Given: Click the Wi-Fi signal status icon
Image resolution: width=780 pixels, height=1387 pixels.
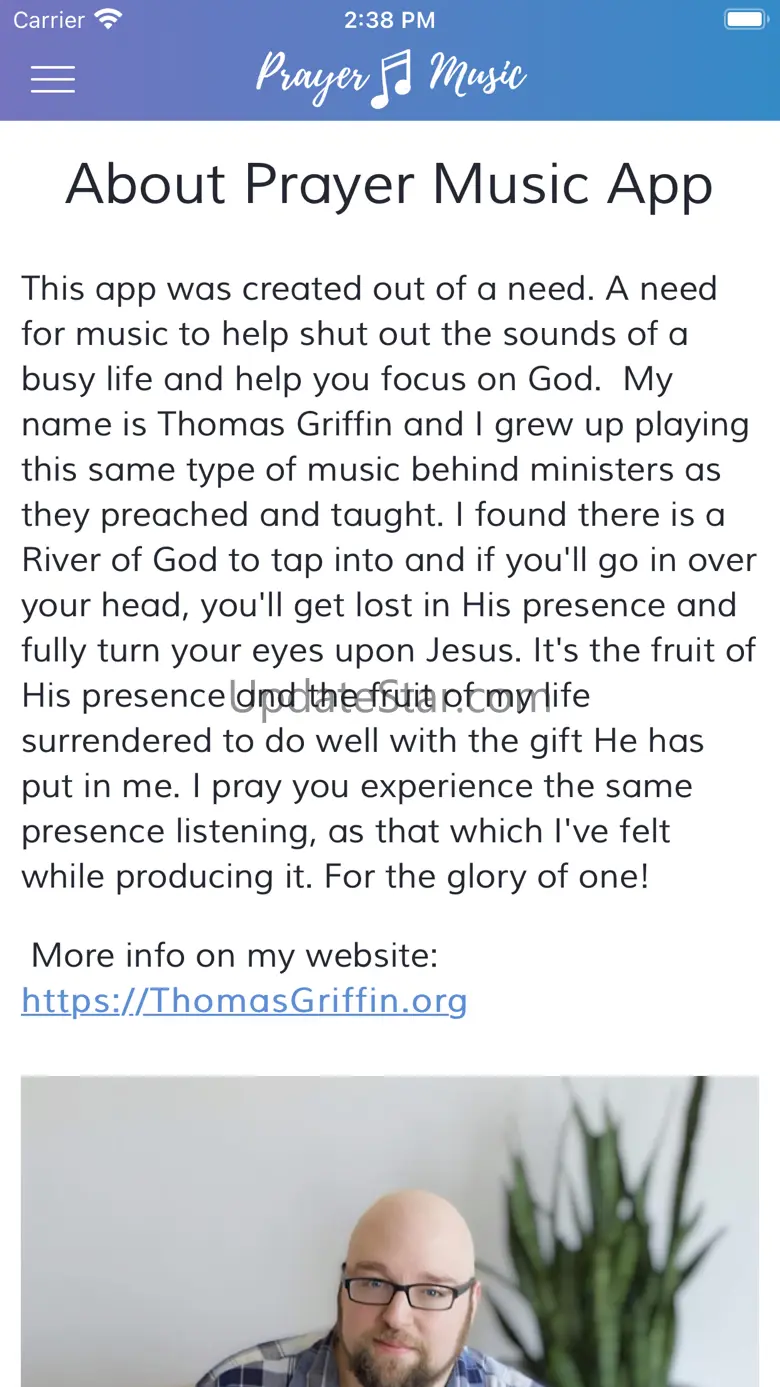Looking at the screenshot, I should click(107, 19).
